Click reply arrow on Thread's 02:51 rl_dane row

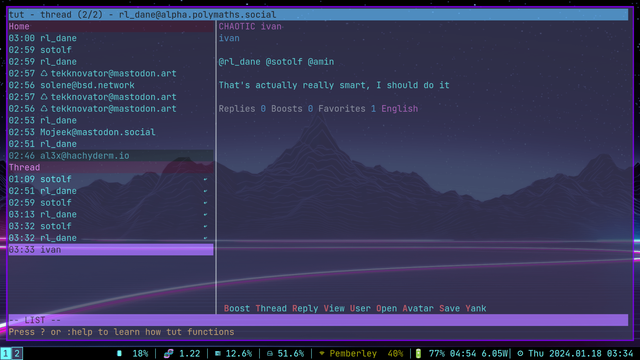205,191
